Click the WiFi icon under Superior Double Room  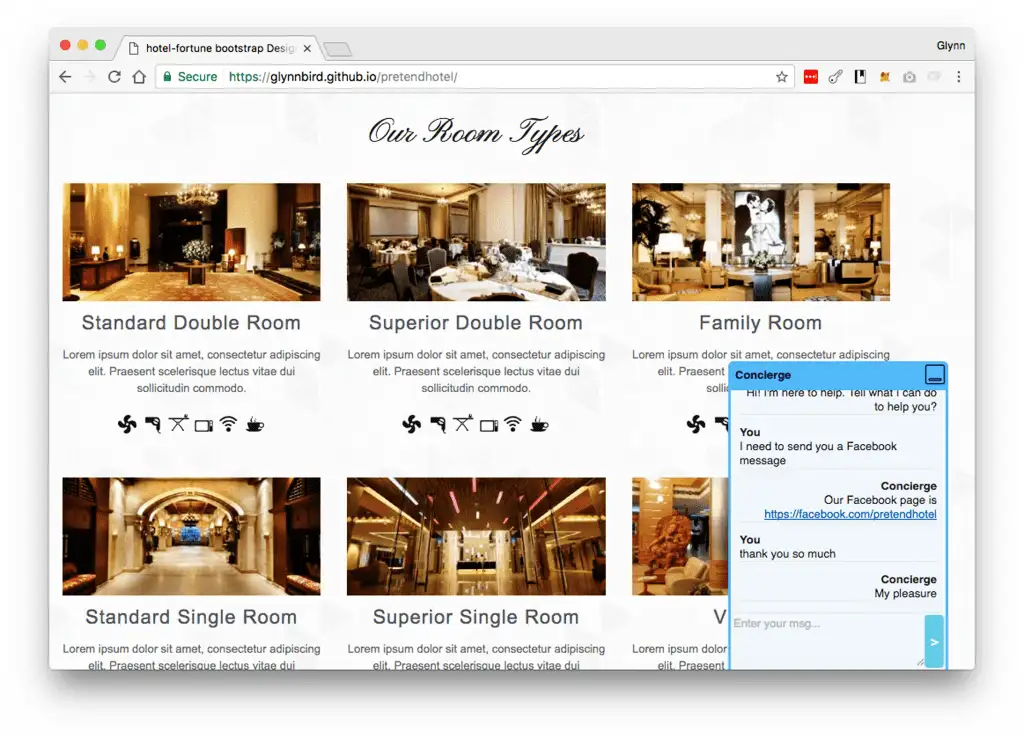coord(513,424)
